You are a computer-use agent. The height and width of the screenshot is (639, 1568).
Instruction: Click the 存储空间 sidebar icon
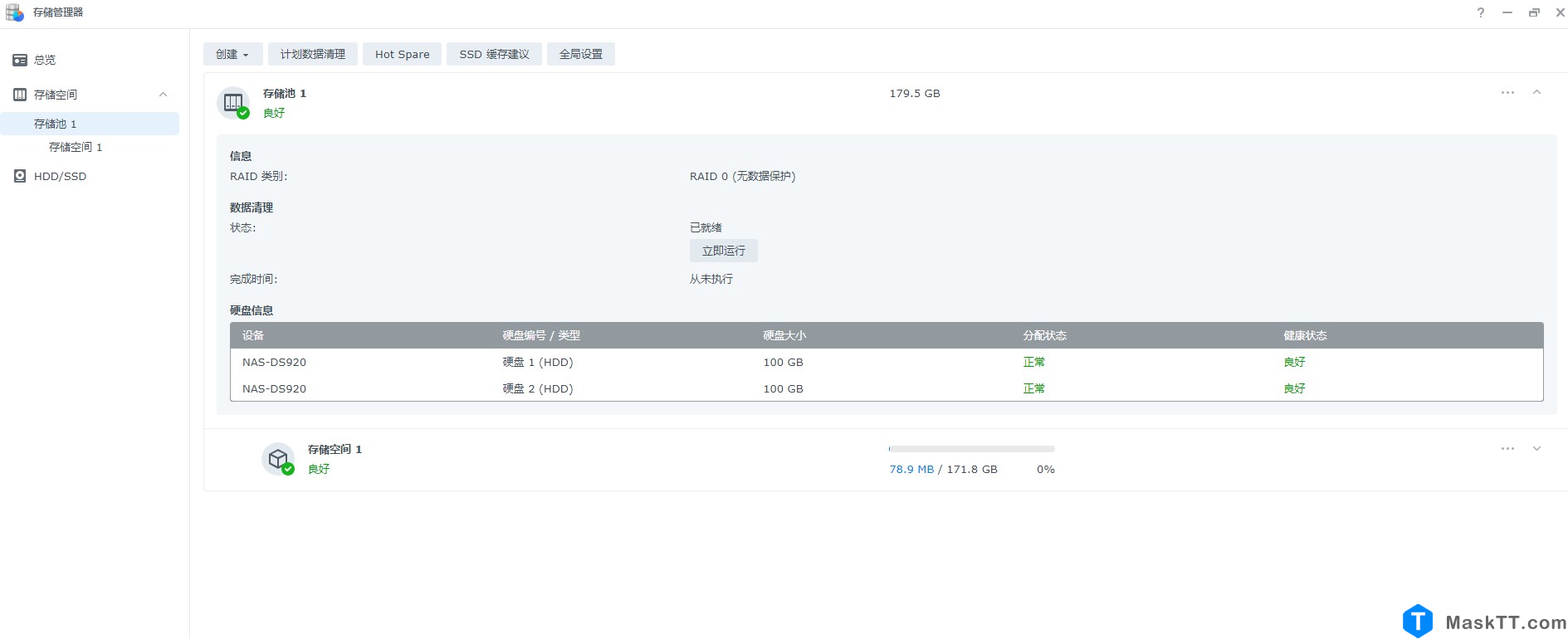click(x=20, y=95)
